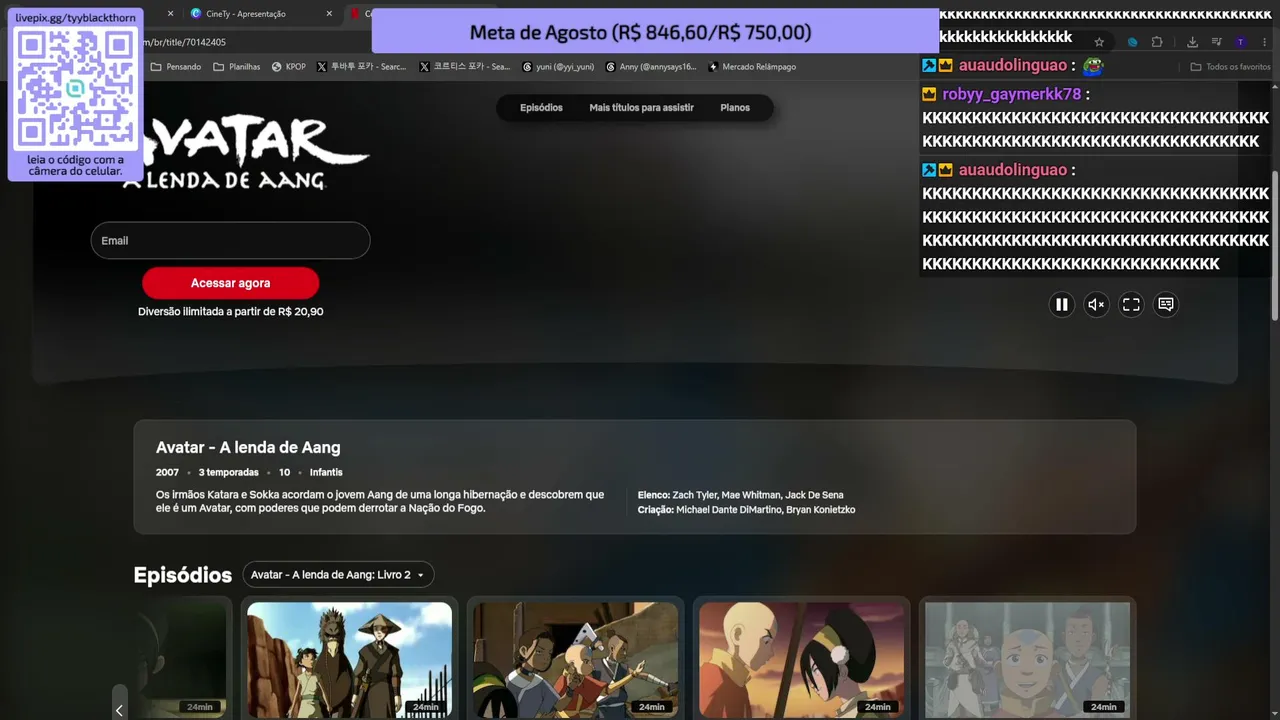Open the 투바투 포카 search bookmark

(x=361, y=67)
